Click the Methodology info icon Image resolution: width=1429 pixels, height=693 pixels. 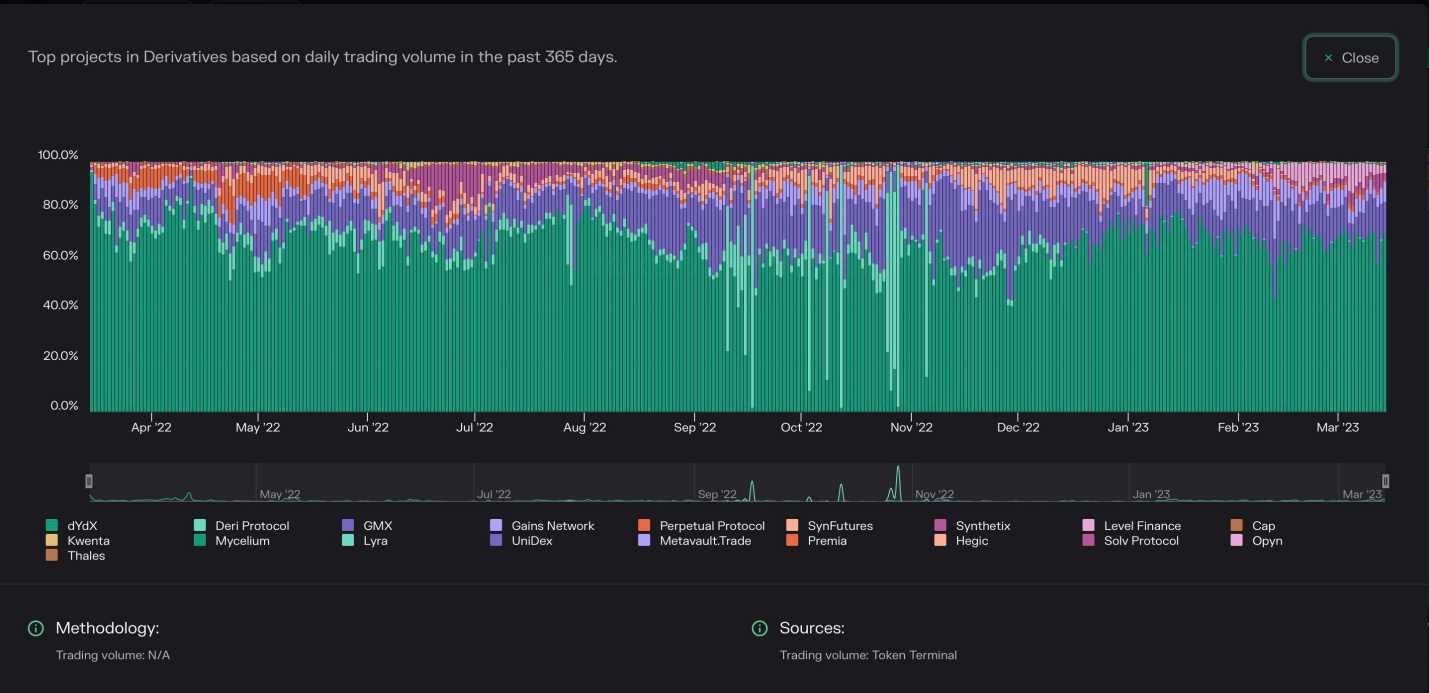(x=36, y=628)
